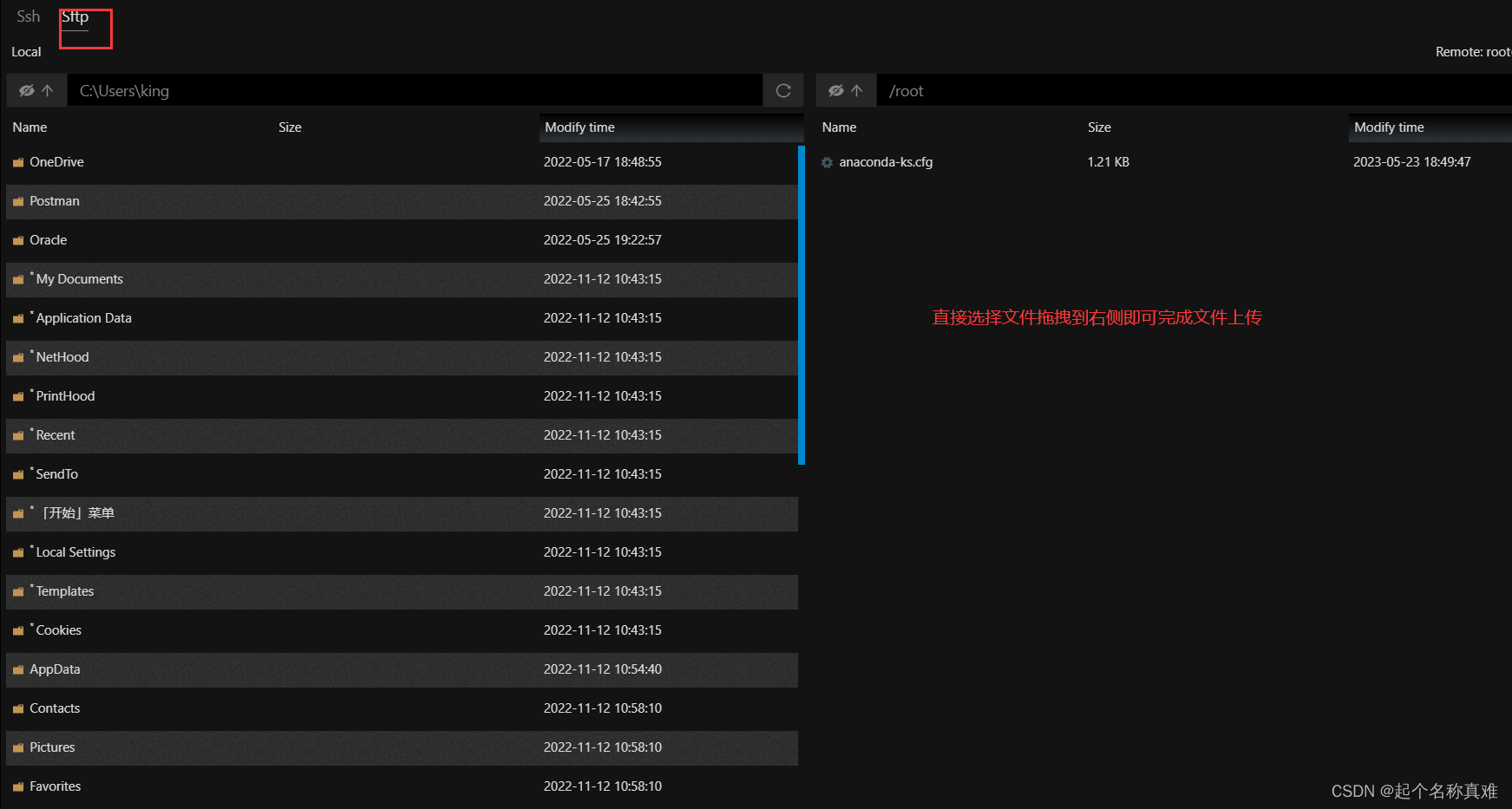Image resolution: width=1512 pixels, height=809 pixels.
Task: Select the OneDrive folder icon
Action: 18,162
